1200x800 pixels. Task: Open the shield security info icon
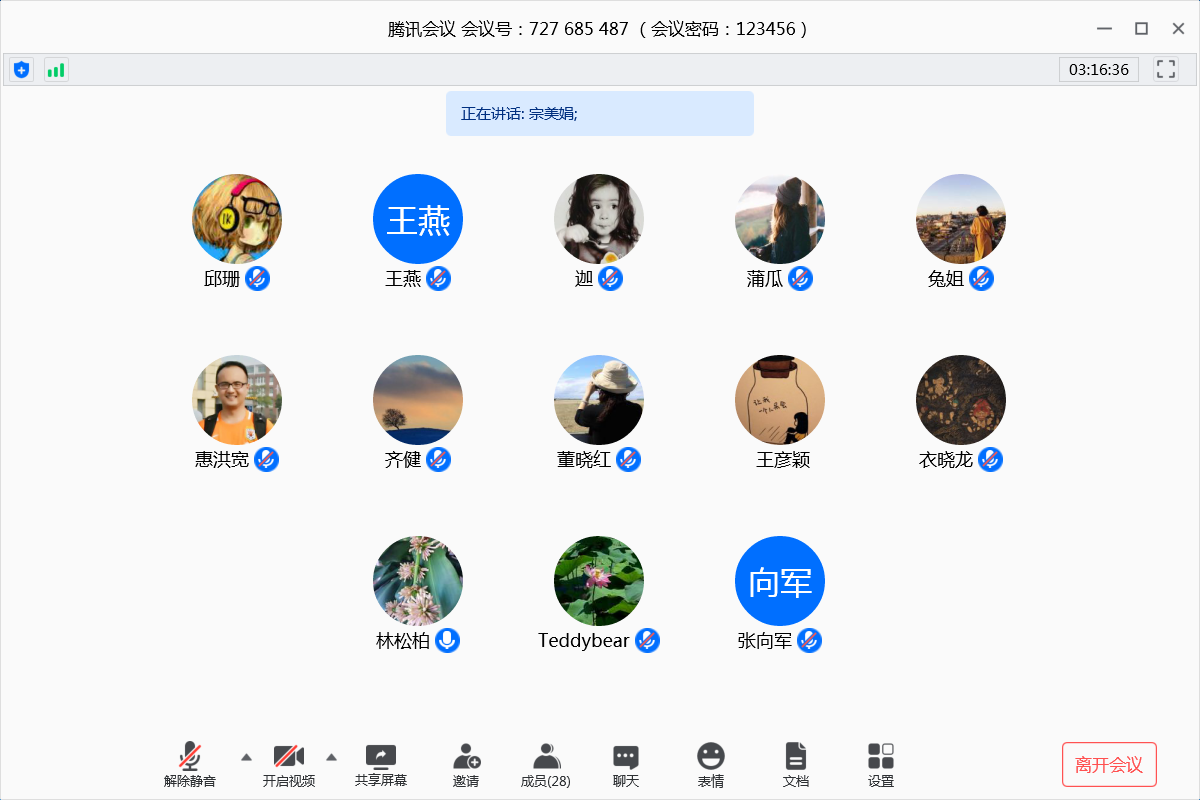pos(21,70)
